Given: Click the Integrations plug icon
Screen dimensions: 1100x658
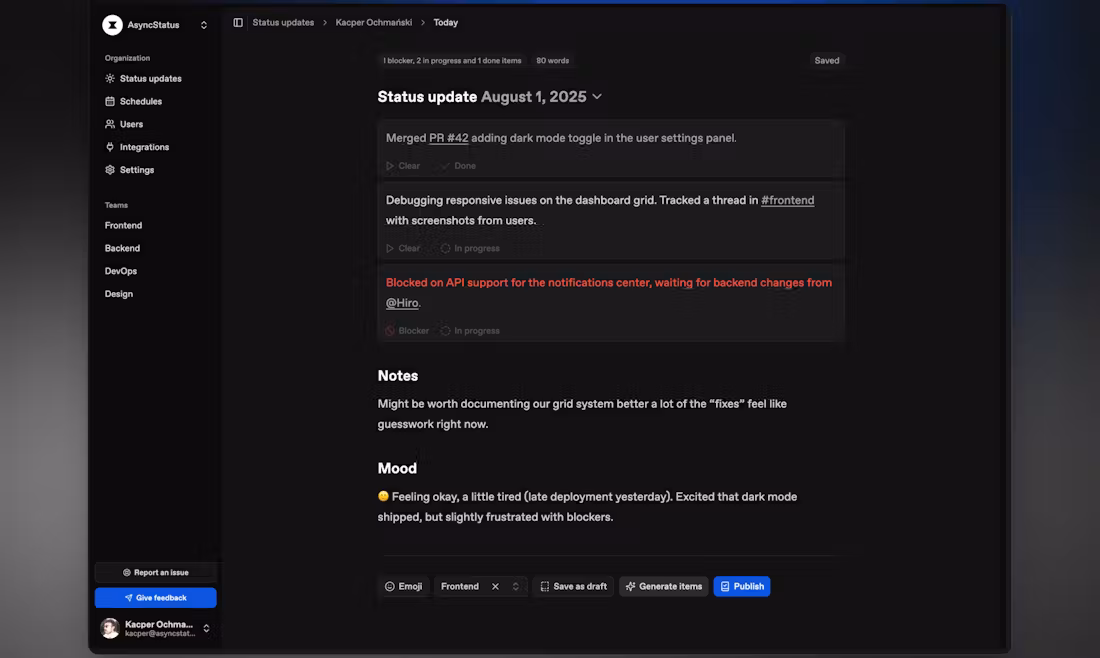Looking at the screenshot, I should [110, 147].
